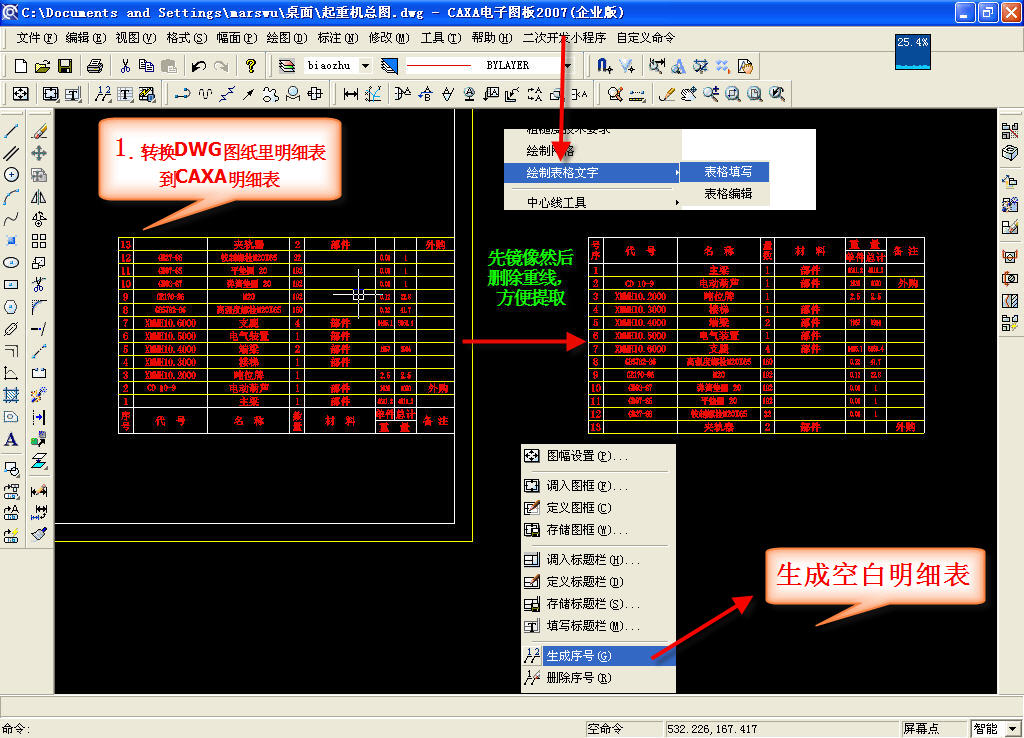The image size is (1024, 738).
Task: Open the 修改 menu
Action: (x=389, y=38)
